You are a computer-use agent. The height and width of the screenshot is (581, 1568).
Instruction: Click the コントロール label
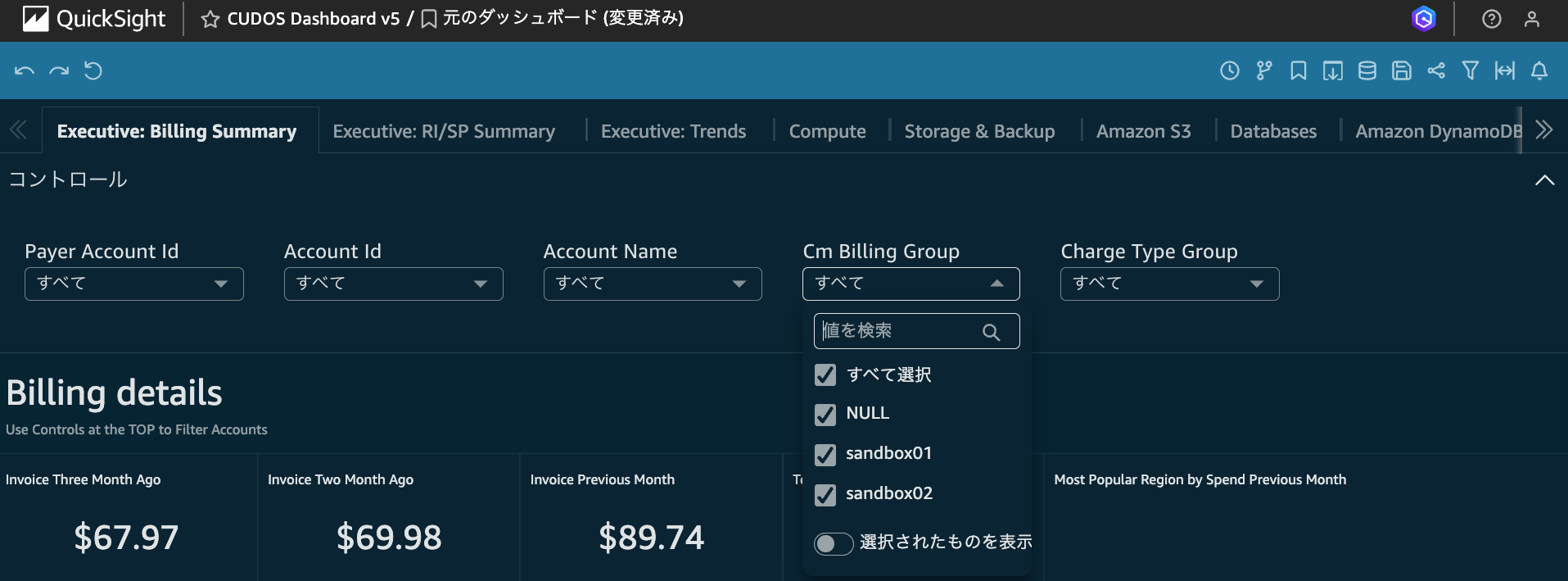click(x=68, y=179)
